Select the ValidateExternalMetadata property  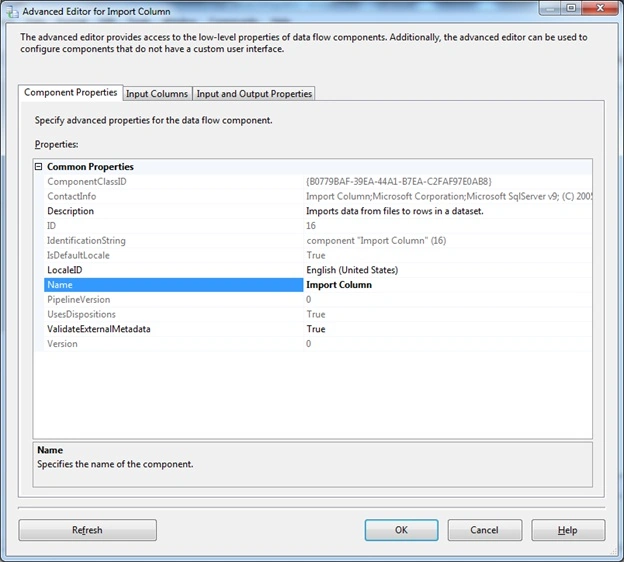pos(174,329)
